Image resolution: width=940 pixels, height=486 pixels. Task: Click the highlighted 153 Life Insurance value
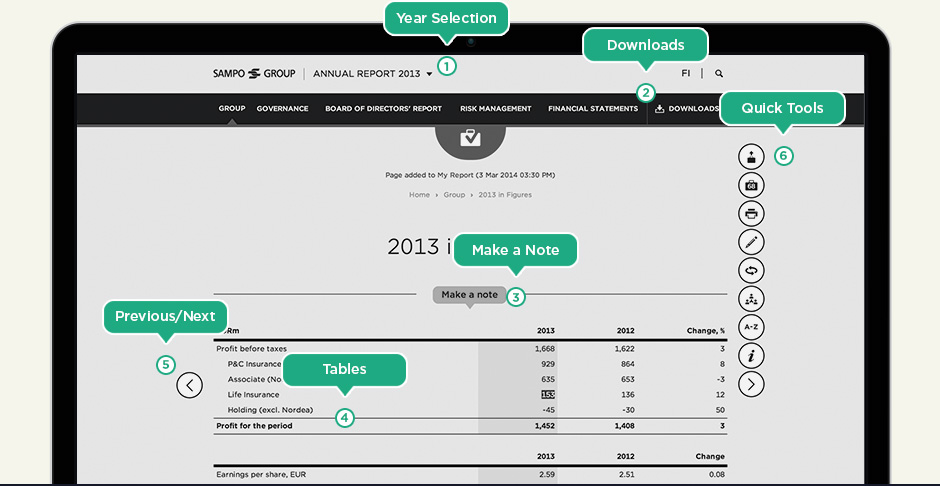pos(548,394)
